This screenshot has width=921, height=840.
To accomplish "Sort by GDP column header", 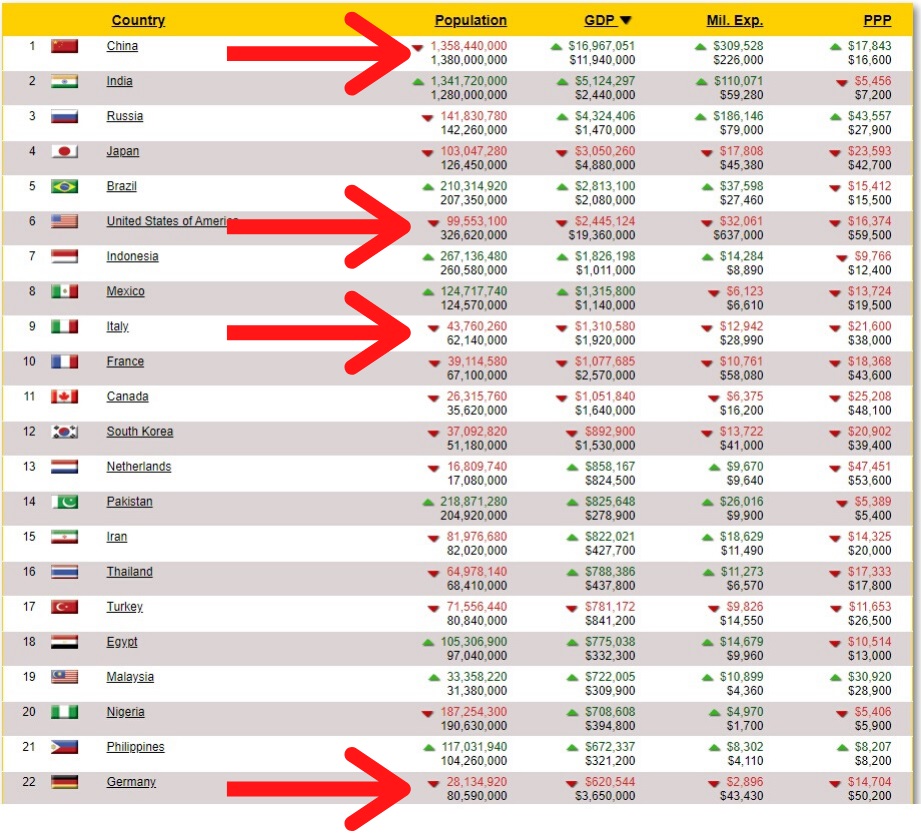I will click(607, 20).
